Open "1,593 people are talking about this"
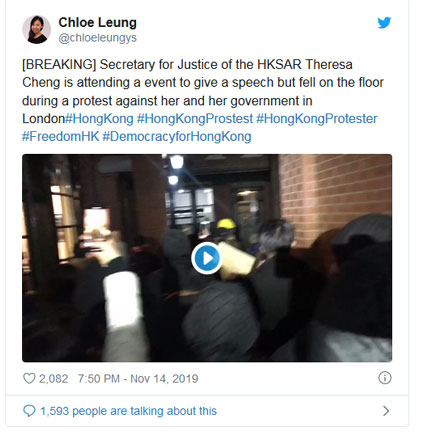This screenshot has width=437, height=433. coord(128,411)
